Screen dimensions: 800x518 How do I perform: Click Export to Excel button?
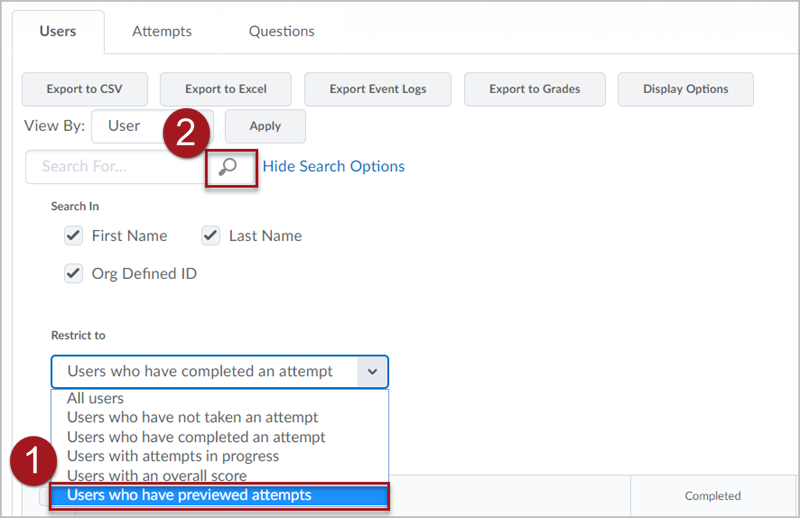tap(226, 89)
